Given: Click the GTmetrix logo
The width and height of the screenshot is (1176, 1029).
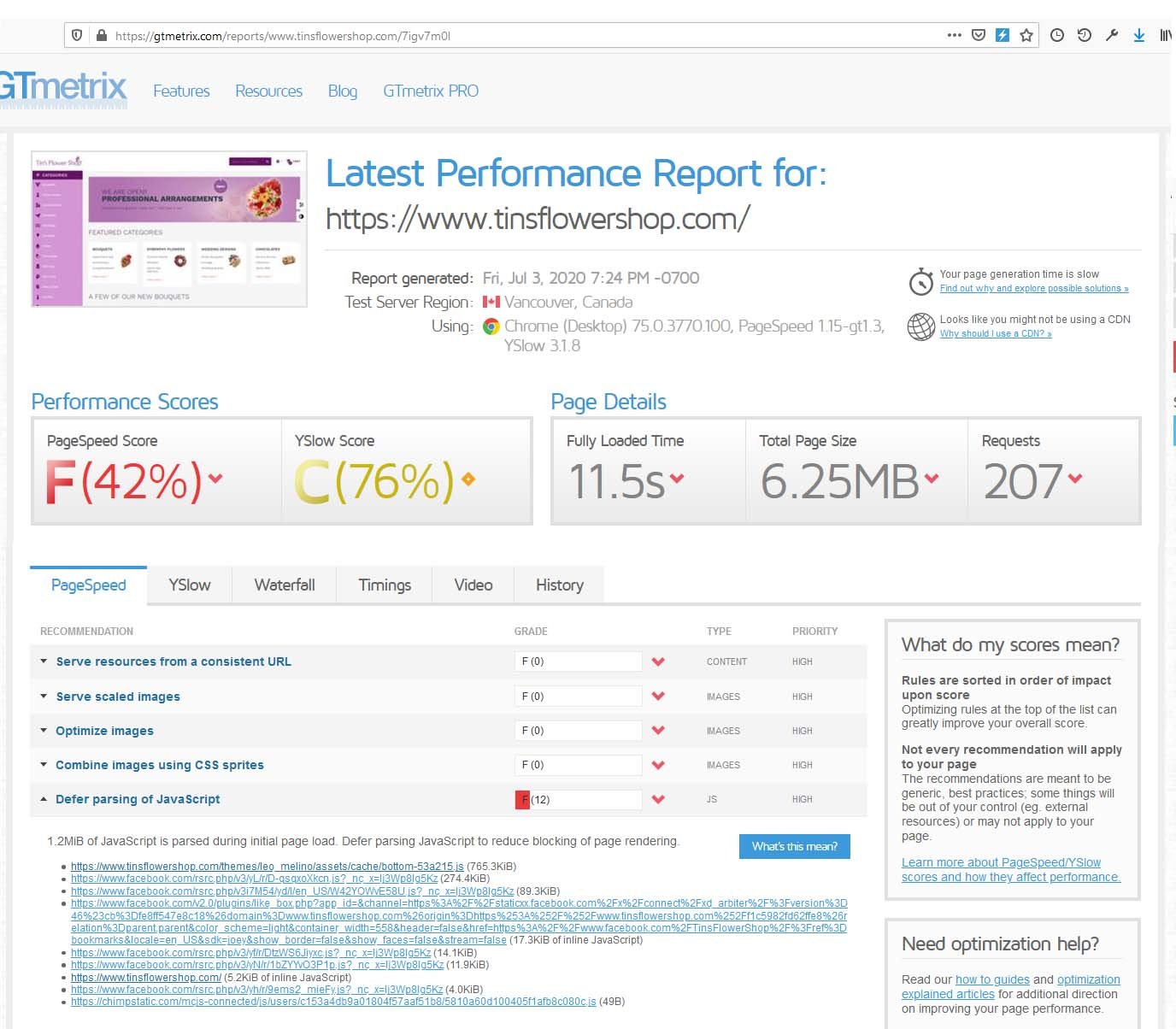Looking at the screenshot, I should [x=63, y=89].
